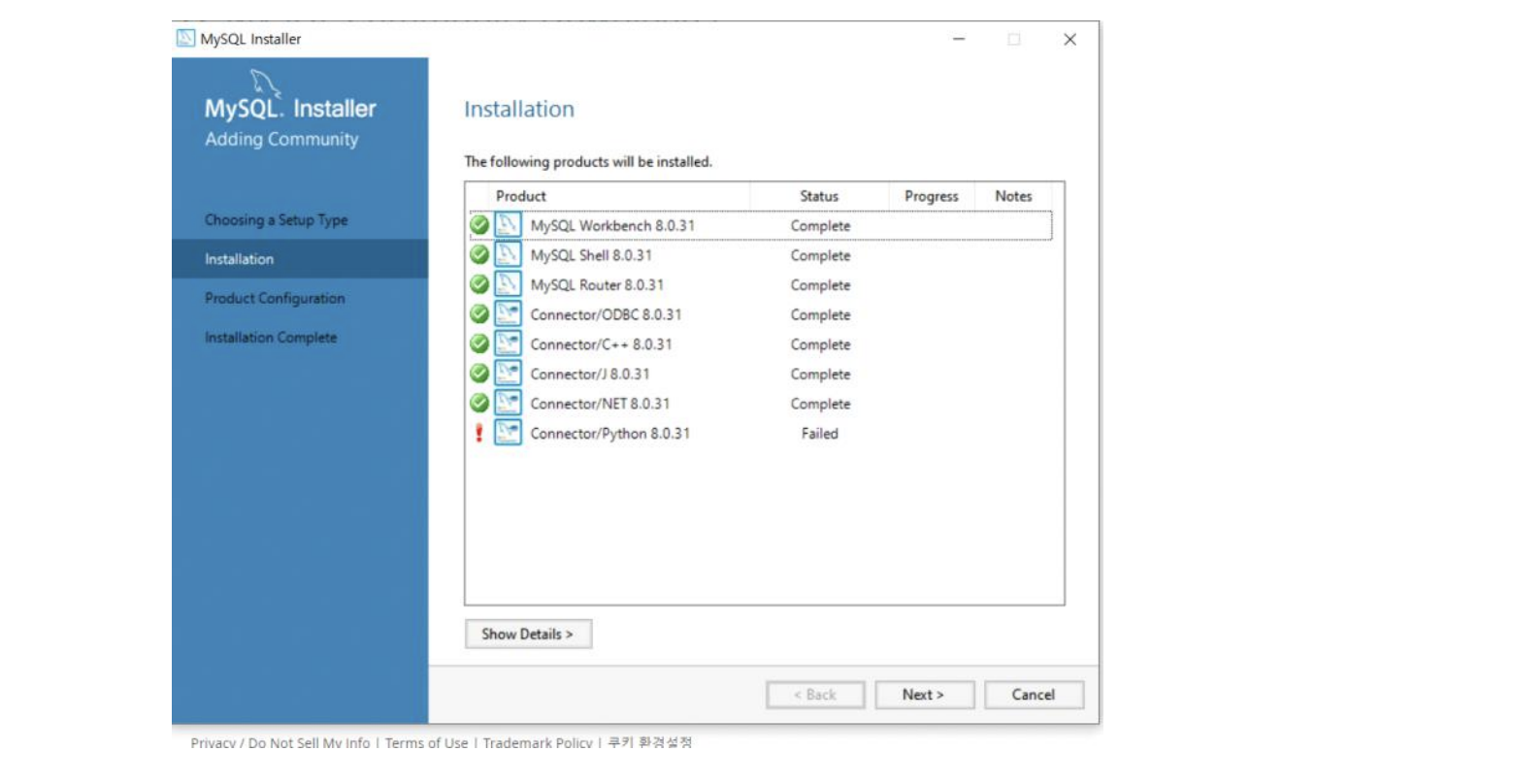Select the Connector/C++ product icon
The width and height of the screenshot is (1514, 784).
coord(508,343)
